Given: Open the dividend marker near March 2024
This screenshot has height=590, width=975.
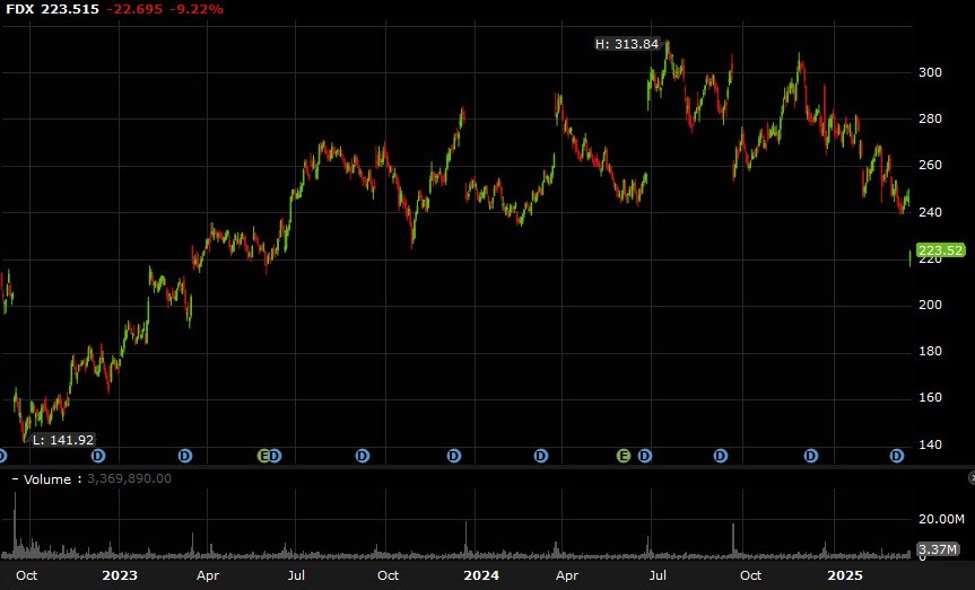Looking at the screenshot, I should 541,456.
